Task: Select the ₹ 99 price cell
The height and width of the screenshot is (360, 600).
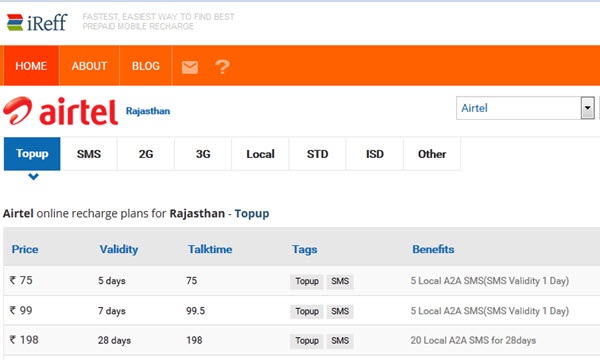Action: [x=21, y=310]
